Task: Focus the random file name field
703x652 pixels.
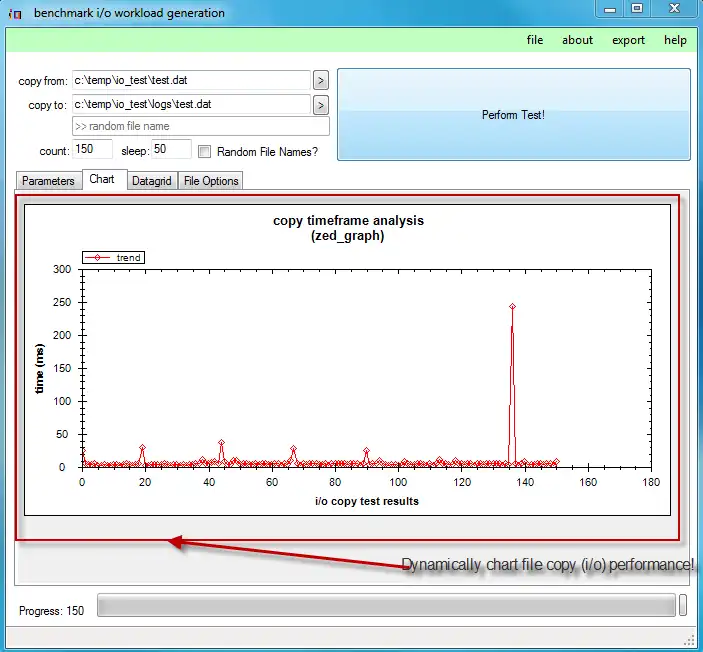Action: pos(201,126)
